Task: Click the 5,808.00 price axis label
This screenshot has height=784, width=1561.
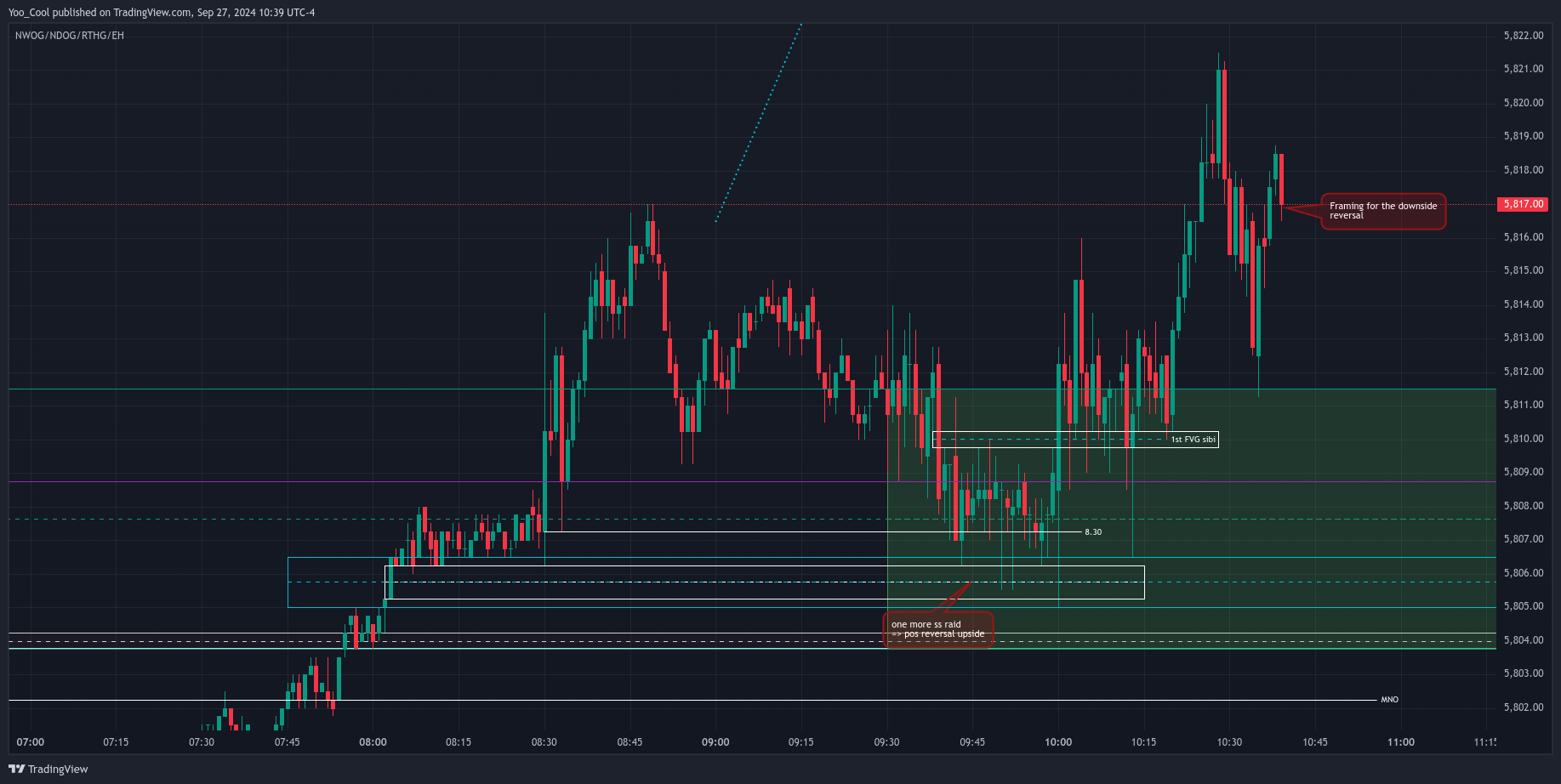Action: point(1524,506)
